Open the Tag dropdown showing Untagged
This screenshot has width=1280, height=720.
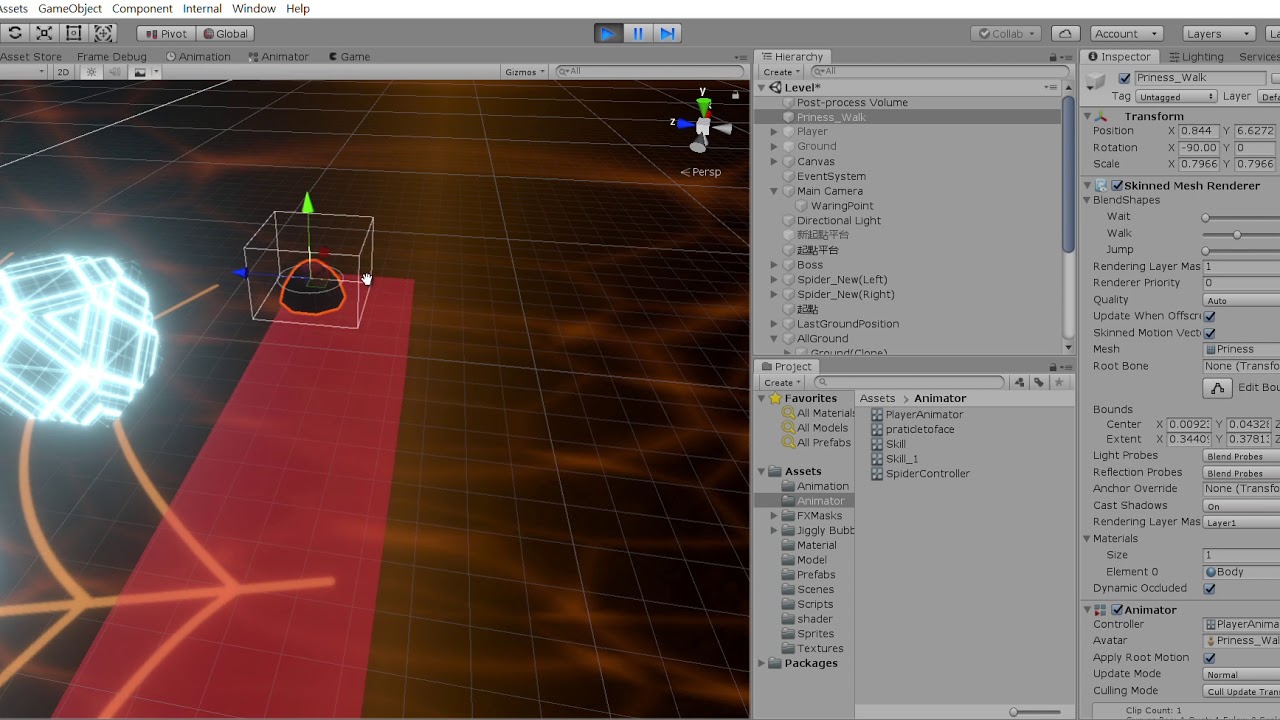[x=1177, y=97]
